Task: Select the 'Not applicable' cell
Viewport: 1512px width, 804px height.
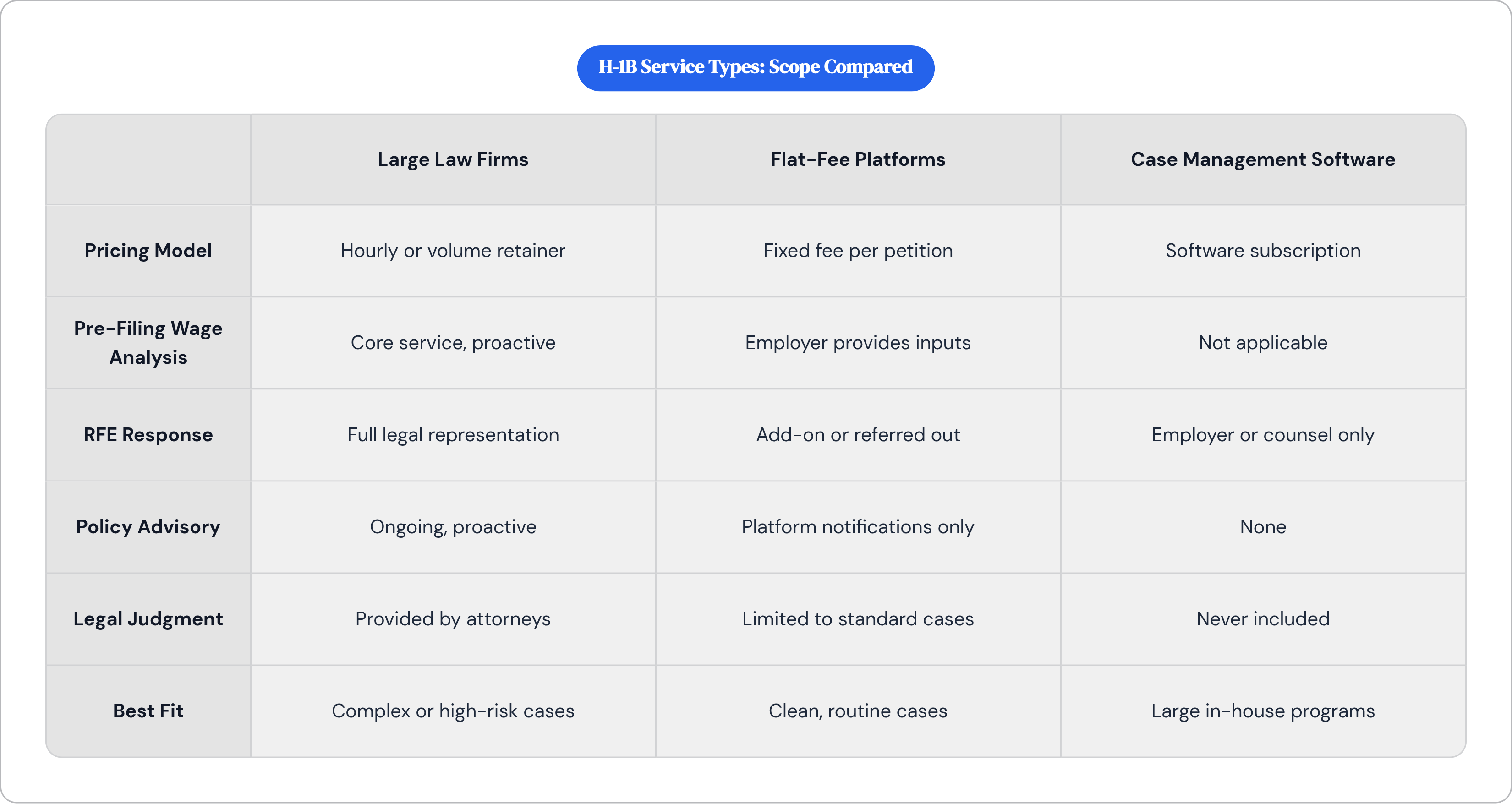Action: click(1263, 343)
